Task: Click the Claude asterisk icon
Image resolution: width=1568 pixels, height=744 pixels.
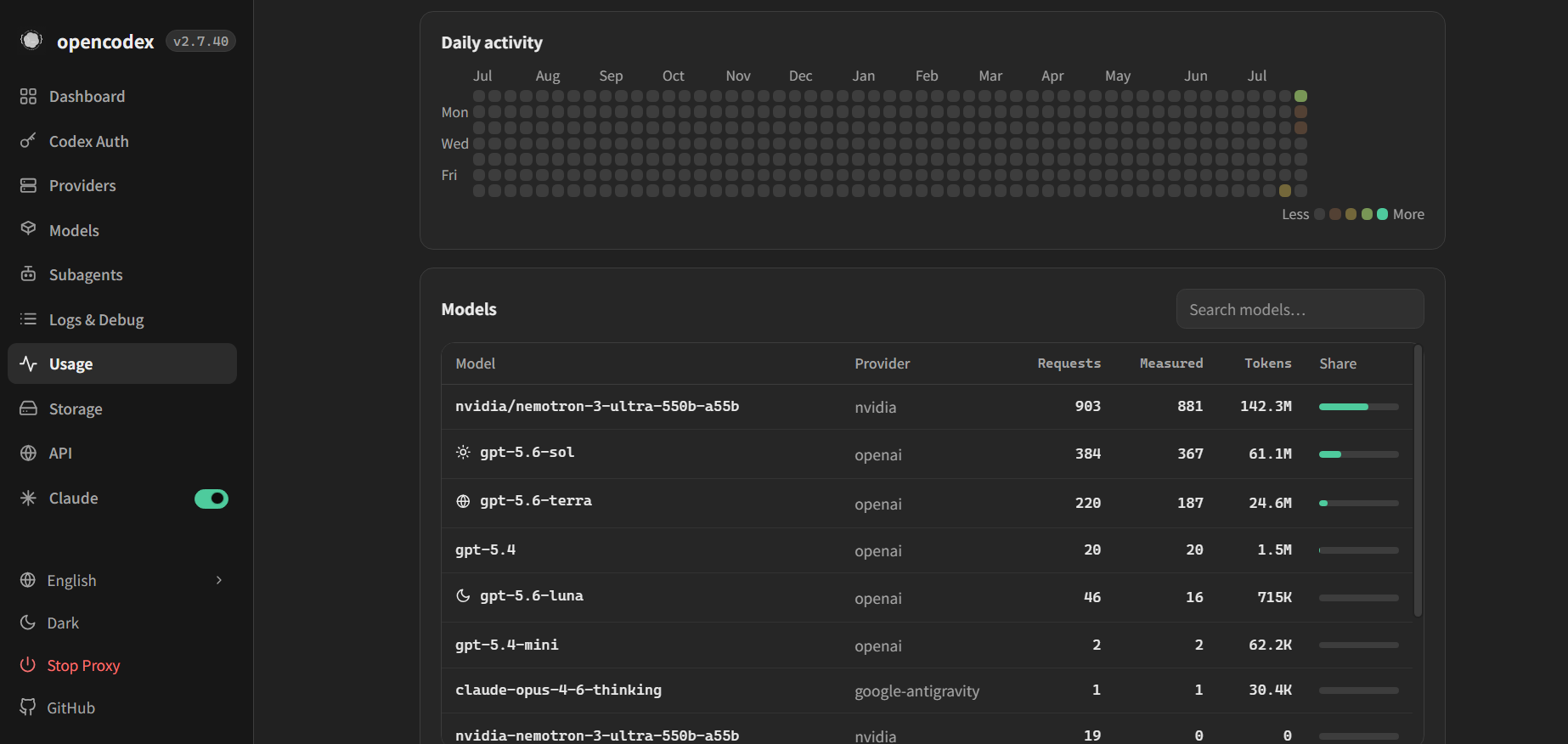Action: pyautogui.click(x=28, y=498)
